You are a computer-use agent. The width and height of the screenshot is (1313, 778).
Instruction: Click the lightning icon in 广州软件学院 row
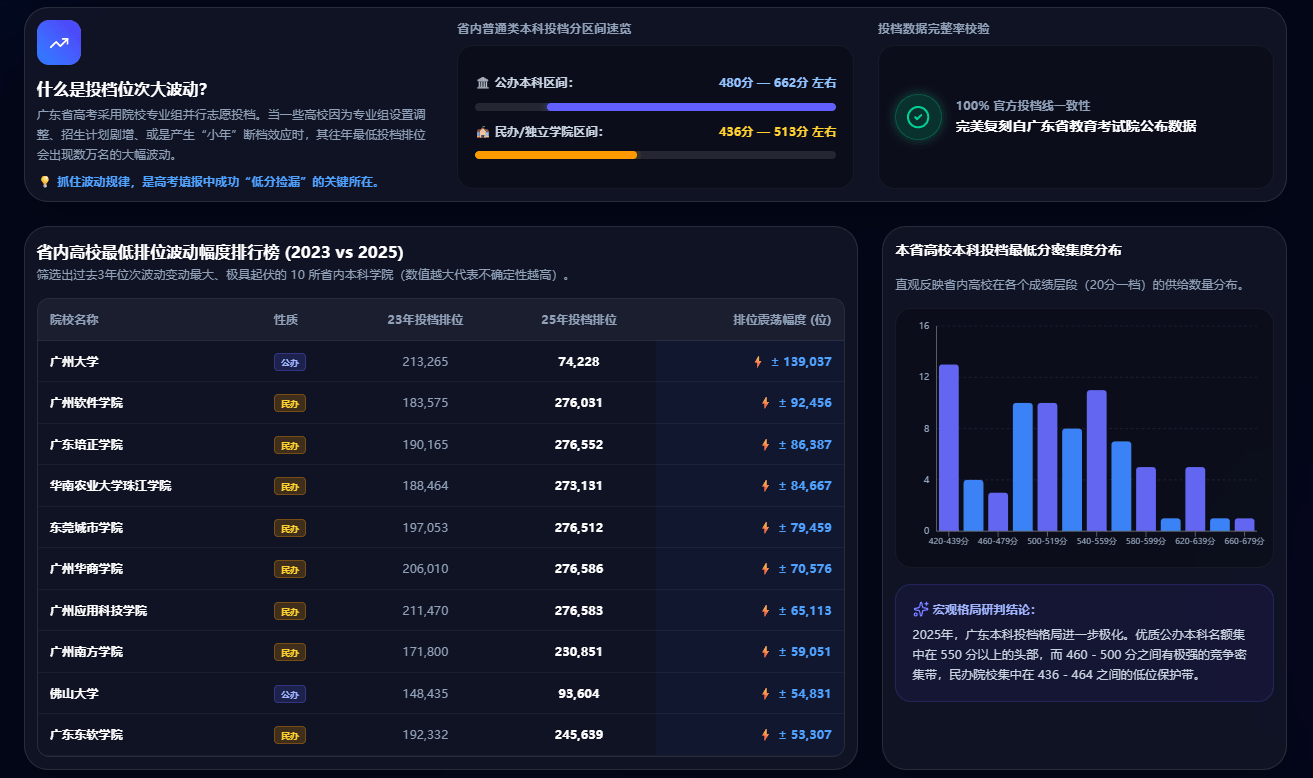[x=766, y=403]
